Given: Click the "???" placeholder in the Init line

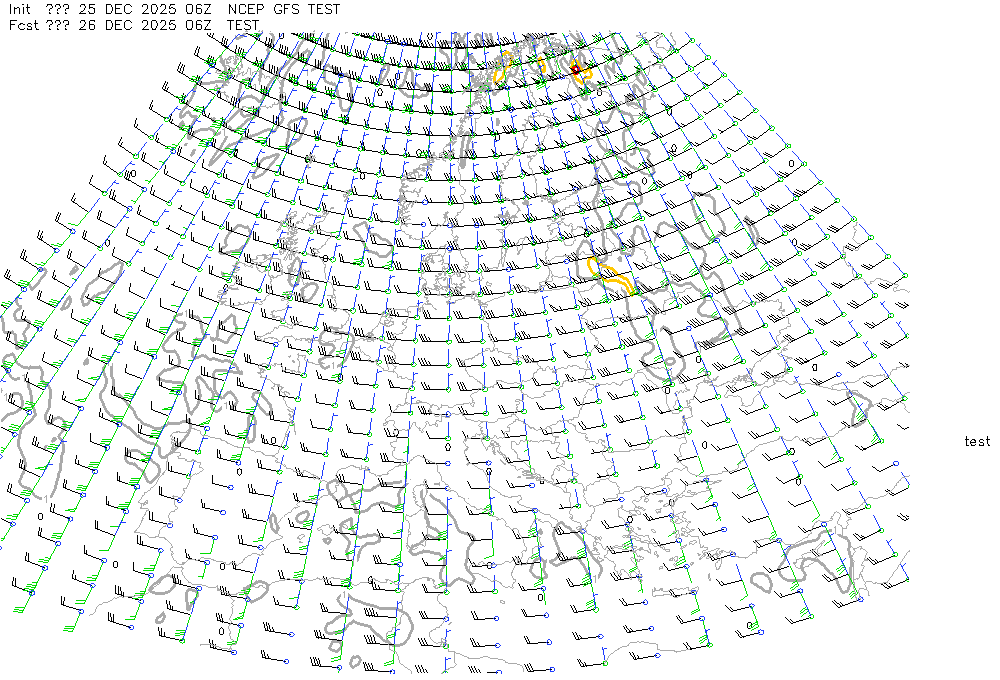Looking at the screenshot, I should [x=59, y=9].
